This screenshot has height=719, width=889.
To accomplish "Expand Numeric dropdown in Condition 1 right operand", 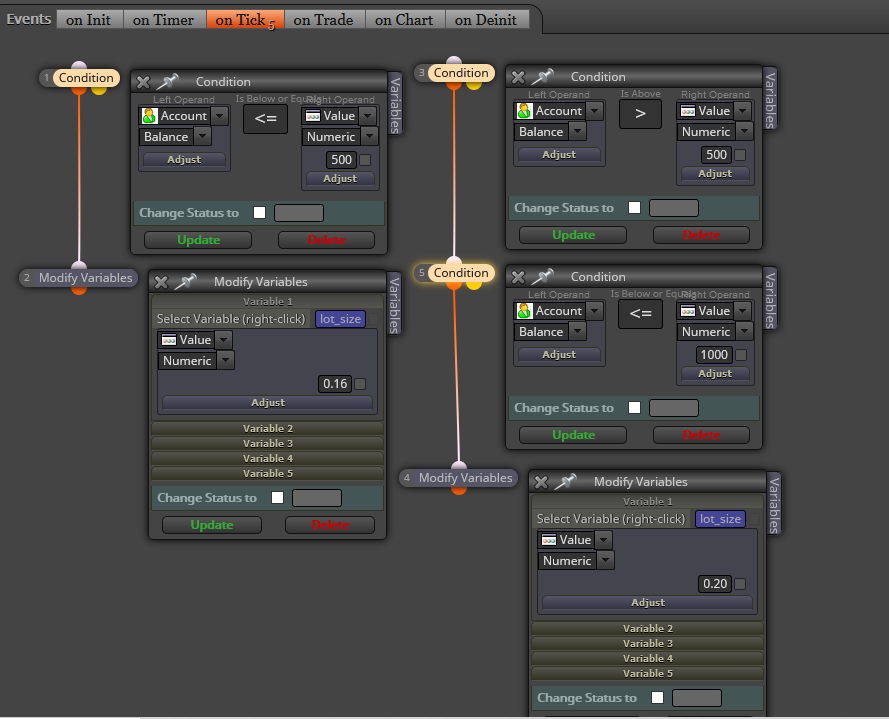I will [x=369, y=137].
